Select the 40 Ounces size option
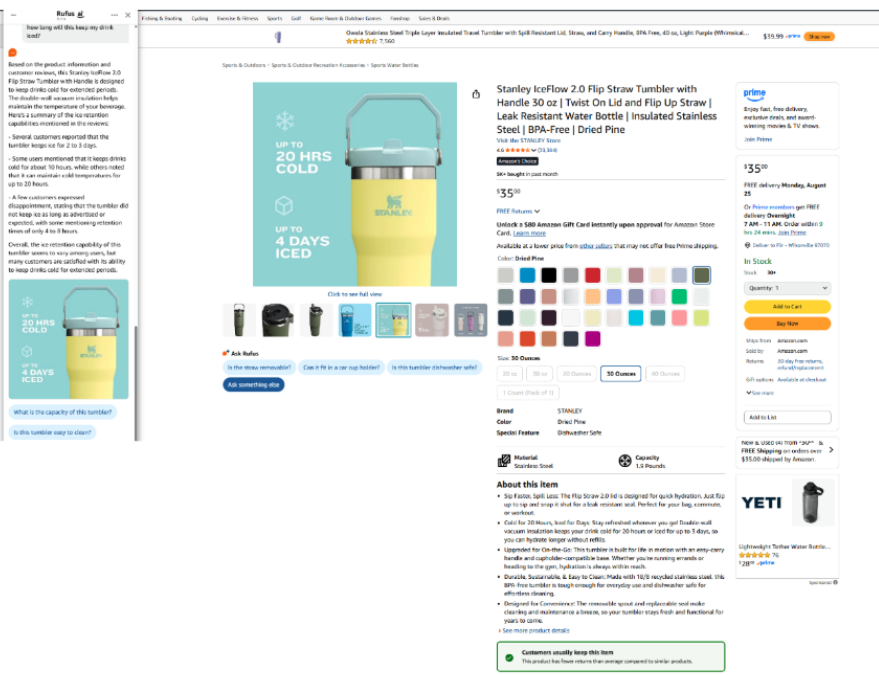The width and height of the screenshot is (879, 675). [665, 374]
